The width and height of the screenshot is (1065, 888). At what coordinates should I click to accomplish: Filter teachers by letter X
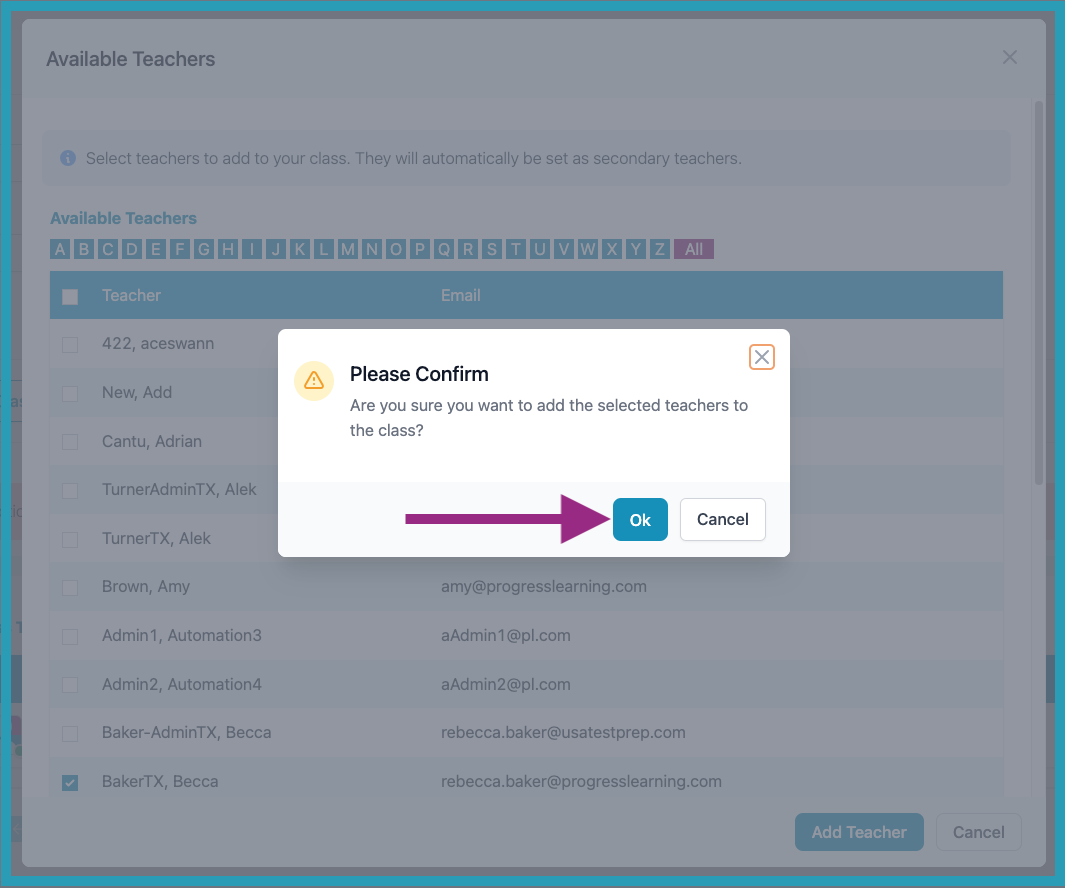point(612,249)
